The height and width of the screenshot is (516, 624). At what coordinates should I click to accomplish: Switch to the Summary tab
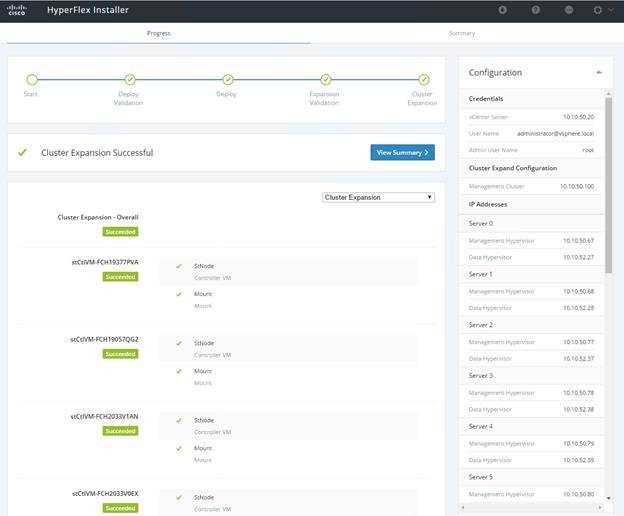click(462, 33)
